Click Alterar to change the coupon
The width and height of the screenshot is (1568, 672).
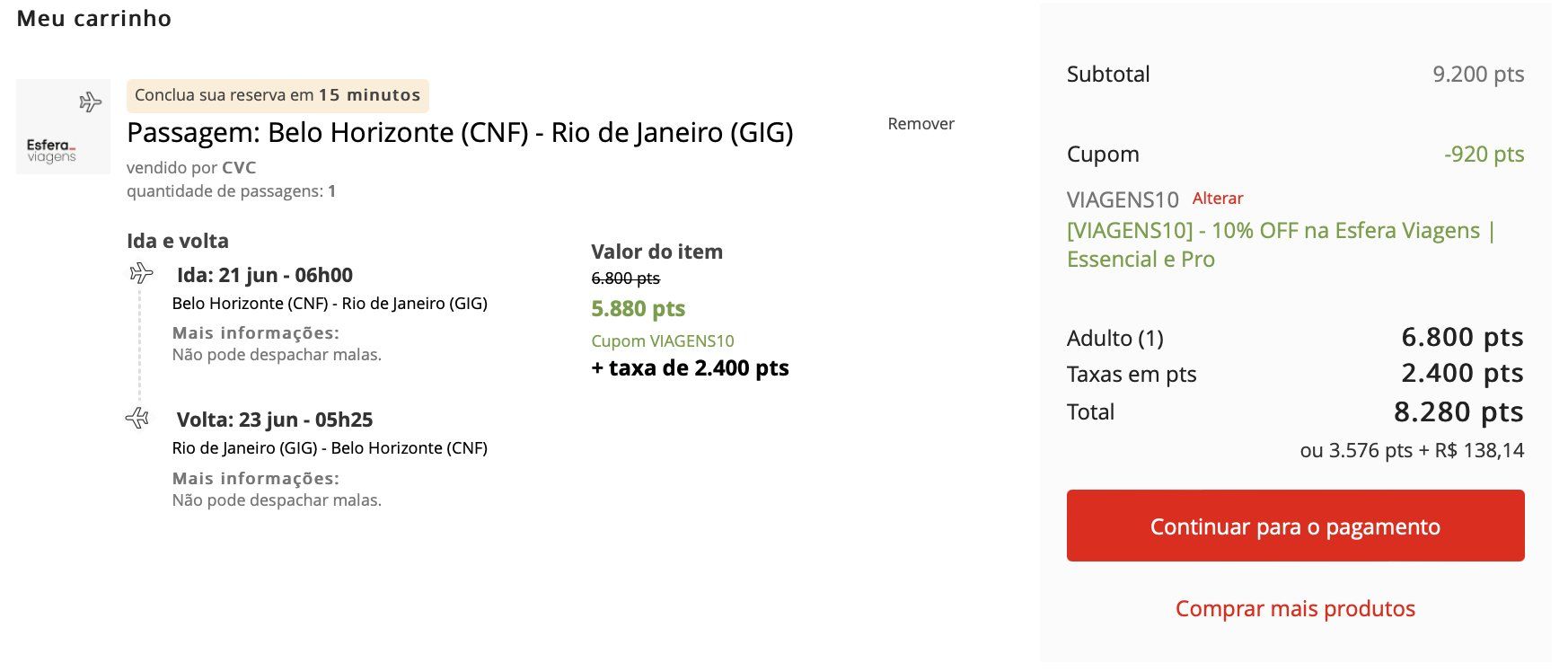(1218, 199)
